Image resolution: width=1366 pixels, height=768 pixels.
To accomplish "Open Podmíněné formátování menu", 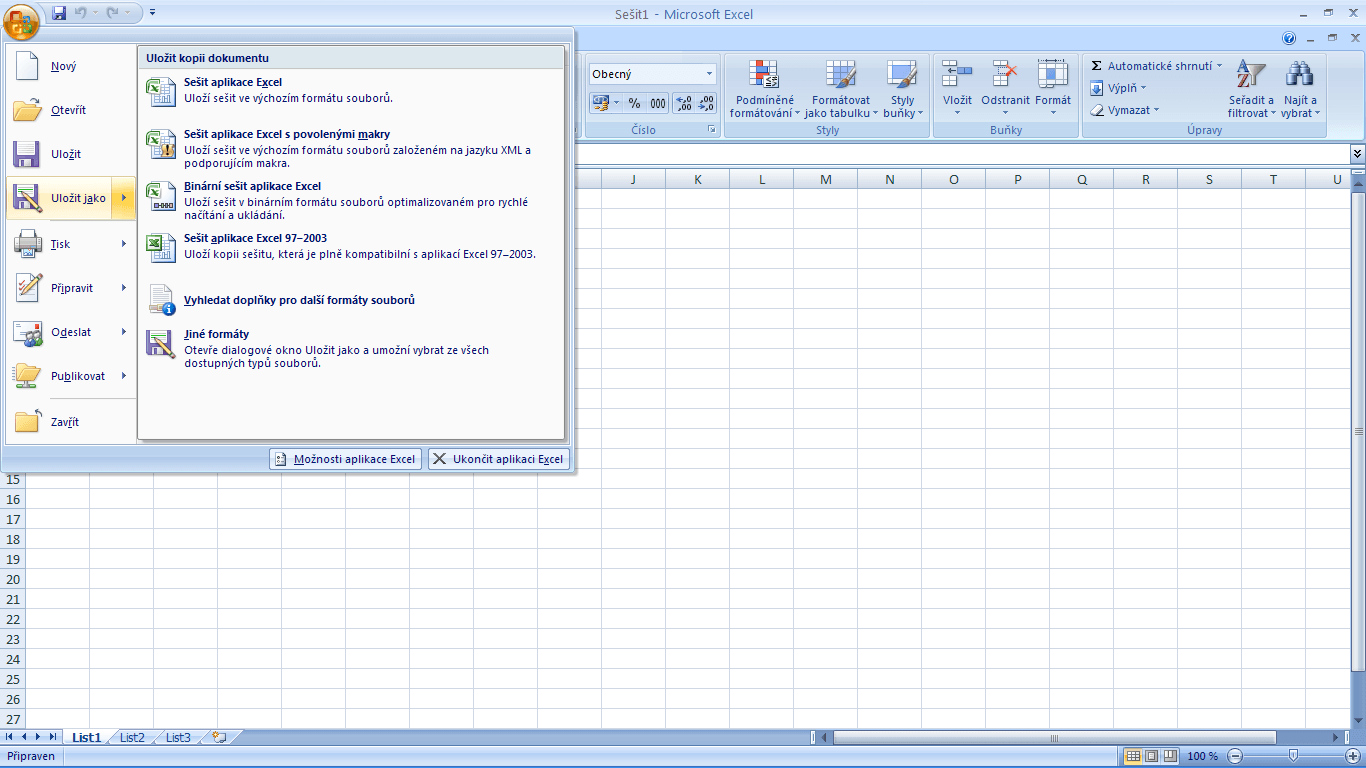I will point(765,88).
